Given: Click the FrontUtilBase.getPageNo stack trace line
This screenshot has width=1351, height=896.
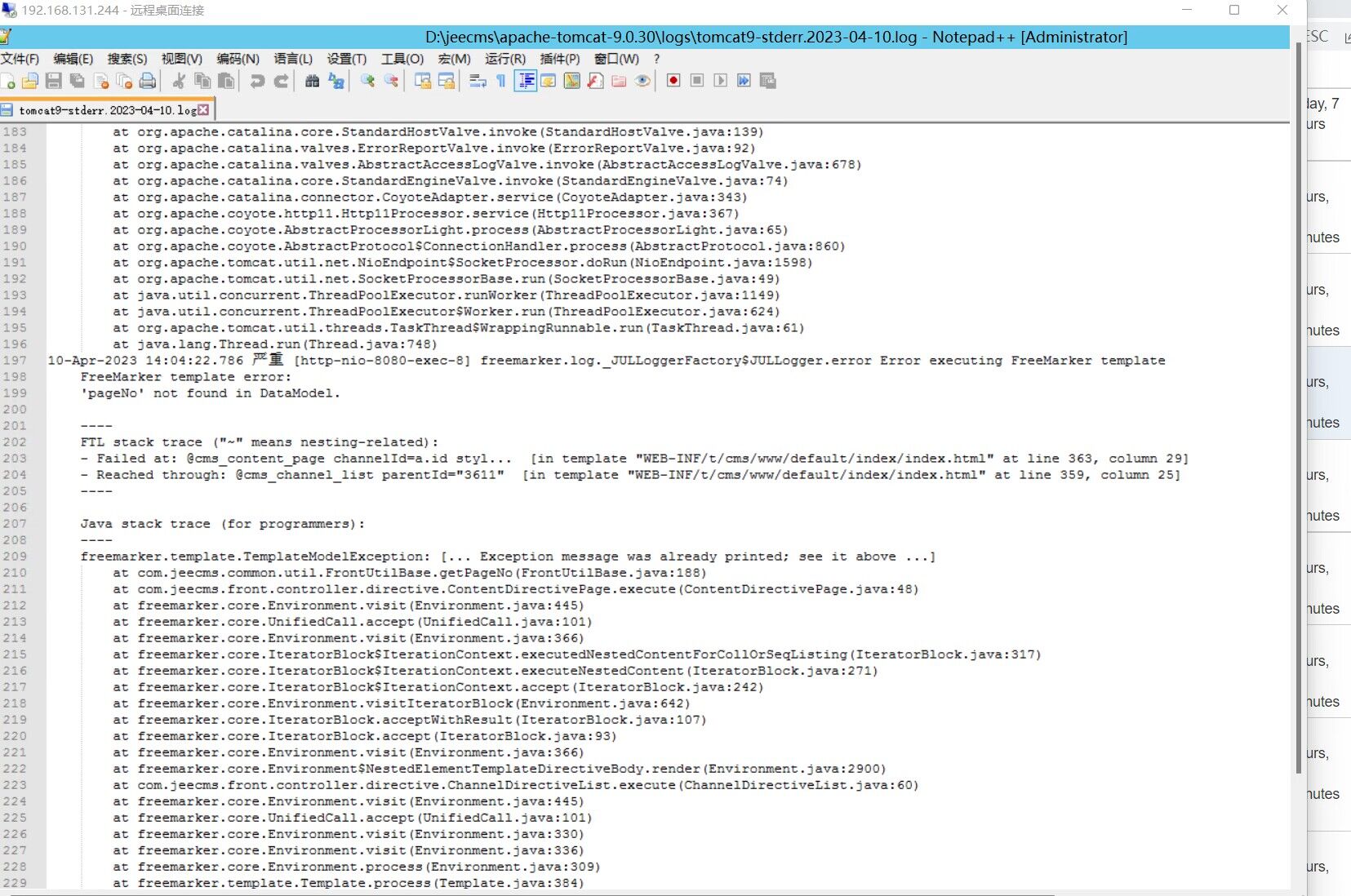Looking at the screenshot, I should click(410, 573).
